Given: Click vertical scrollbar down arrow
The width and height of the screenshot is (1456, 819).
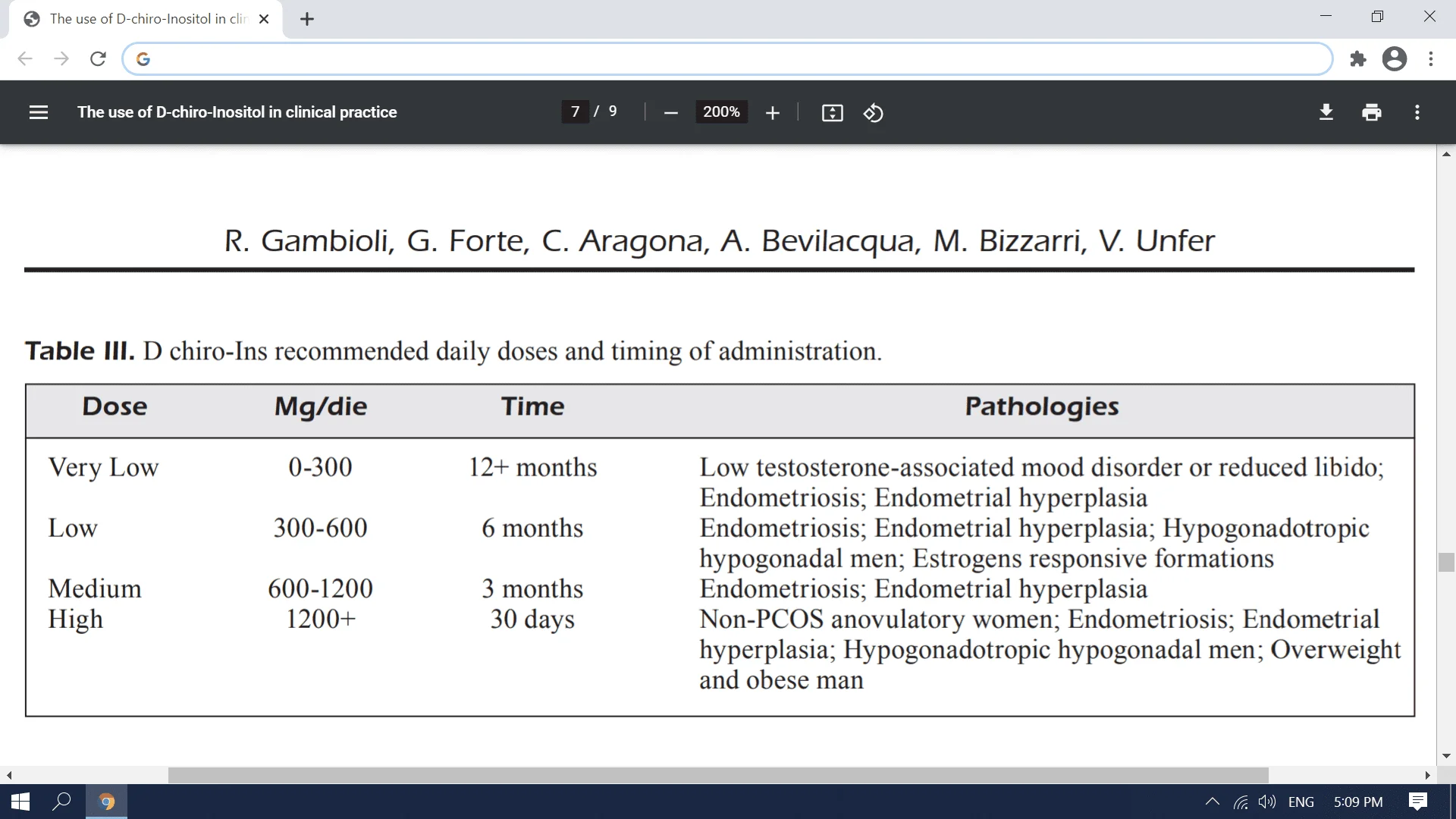Looking at the screenshot, I should pyautogui.click(x=1446, y=756).
